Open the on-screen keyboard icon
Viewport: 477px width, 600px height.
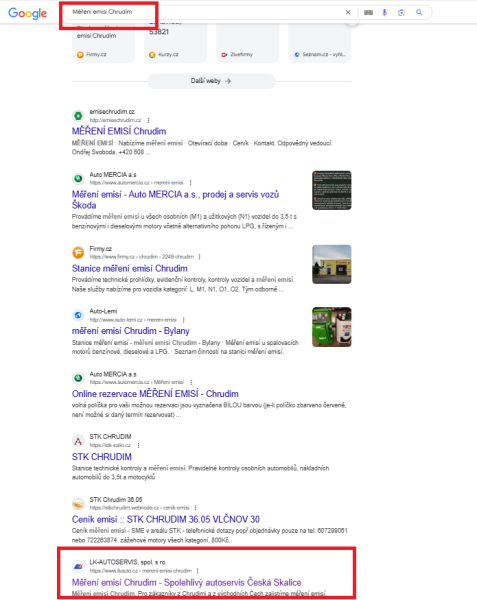click(368, 13)
